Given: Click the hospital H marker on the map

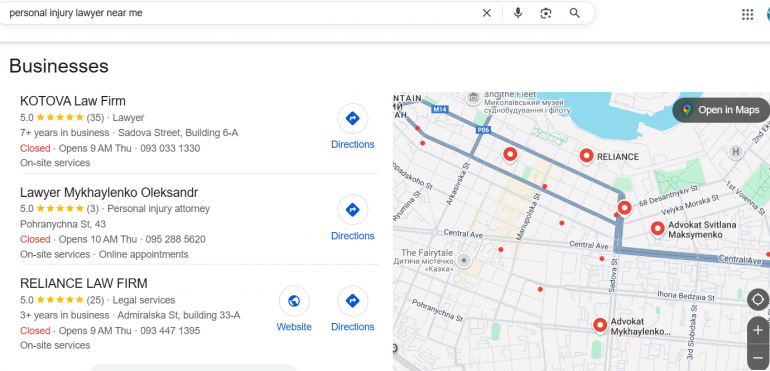Looking at the screenshot, I should click(x=735, y=151).
